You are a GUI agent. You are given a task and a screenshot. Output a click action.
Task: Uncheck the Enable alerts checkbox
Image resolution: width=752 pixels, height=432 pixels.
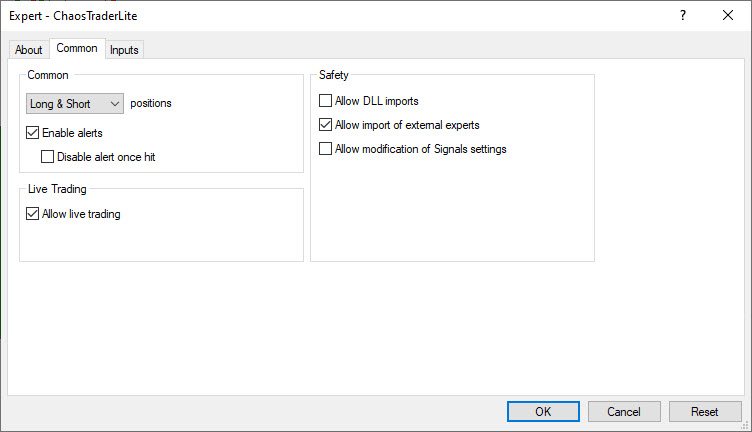[x=33, y=133]
